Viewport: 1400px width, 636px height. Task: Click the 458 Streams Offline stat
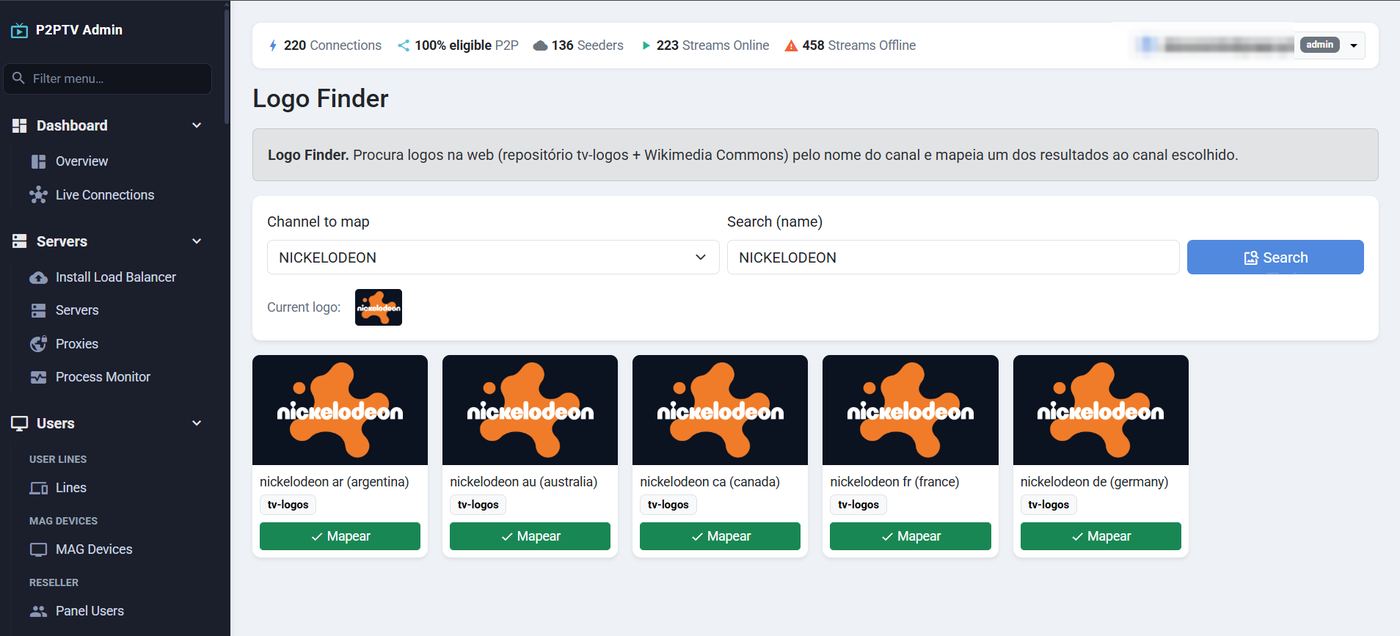(850, 45)
